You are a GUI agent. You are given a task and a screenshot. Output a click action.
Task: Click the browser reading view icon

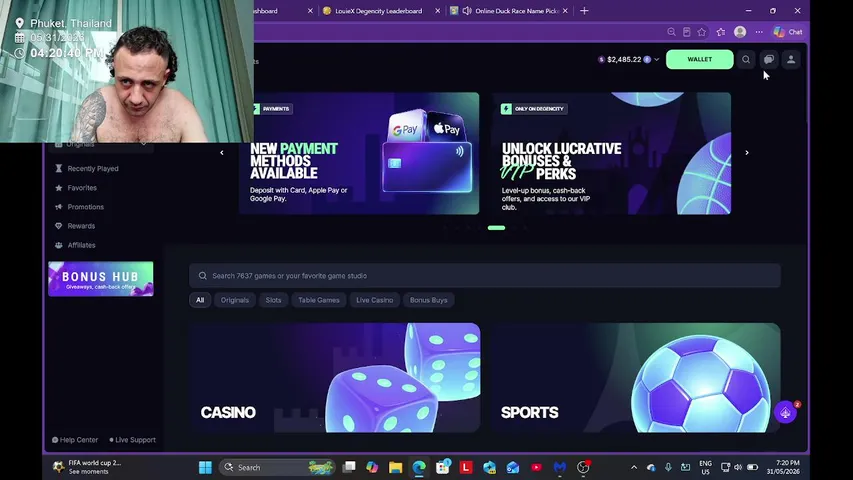pos(687,32)
